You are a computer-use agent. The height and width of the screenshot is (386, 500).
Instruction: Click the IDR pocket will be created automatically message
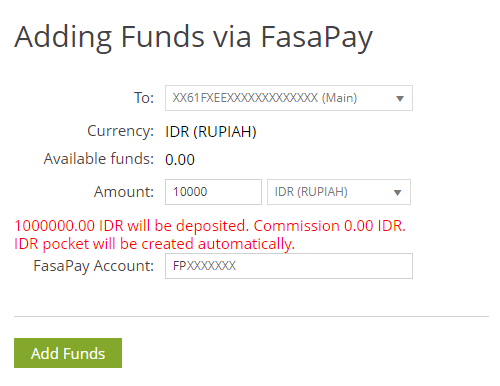point(154,244)
